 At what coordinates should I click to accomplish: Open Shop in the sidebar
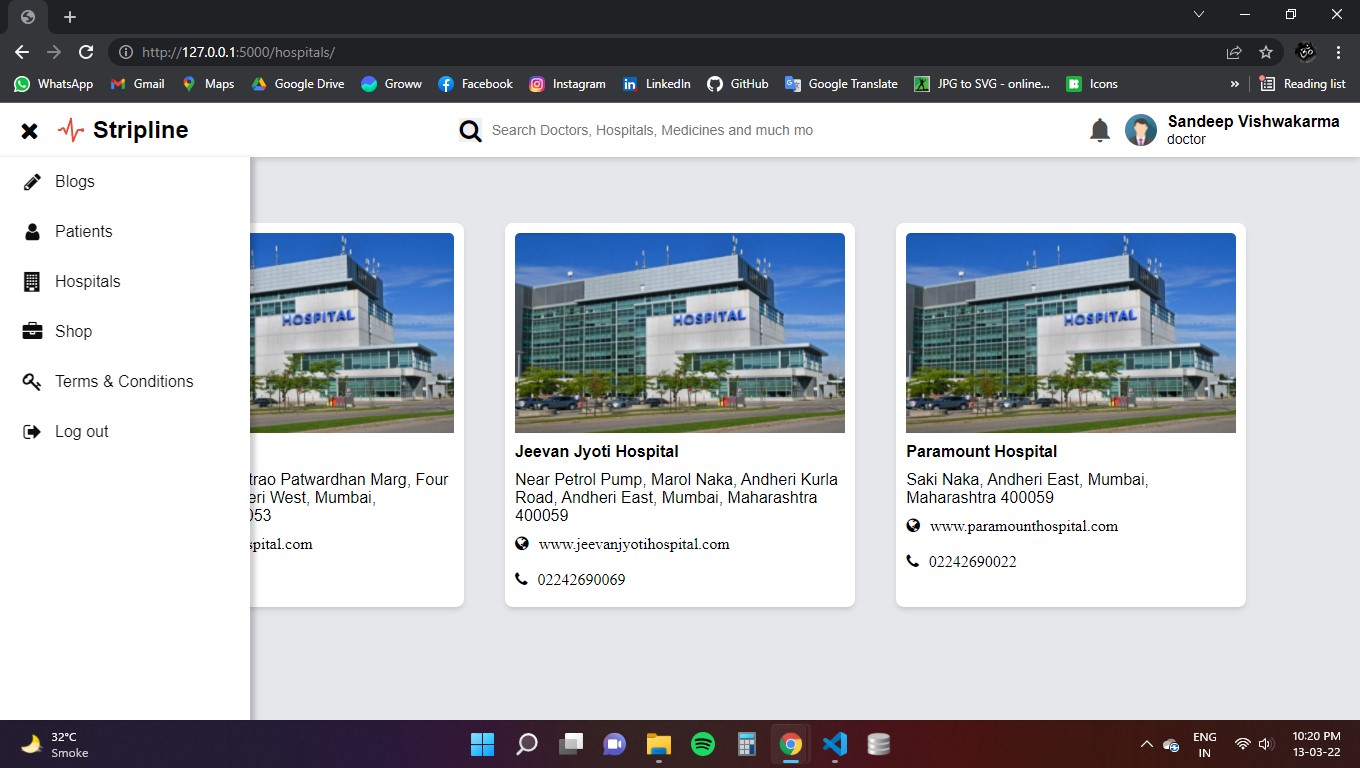click(x=74, y=331)
